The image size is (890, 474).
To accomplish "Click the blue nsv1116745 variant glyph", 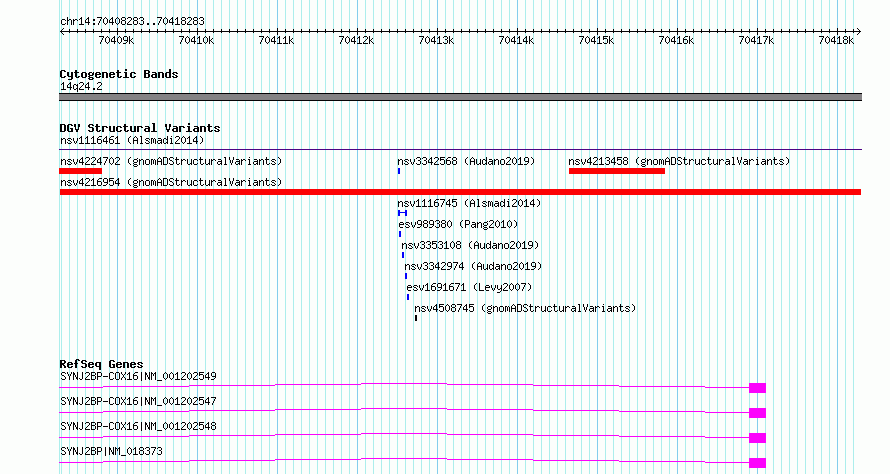I will pyautogui.click(x=402, y=213).
